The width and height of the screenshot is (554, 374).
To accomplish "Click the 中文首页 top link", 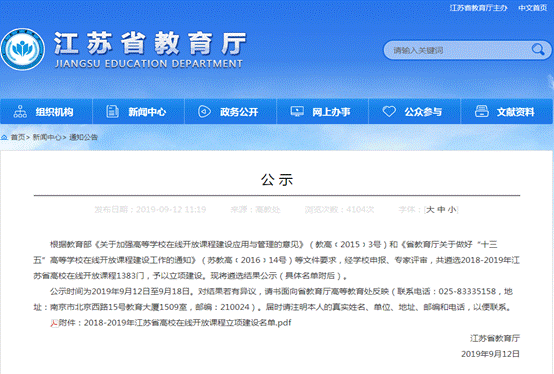I will [x=532, y=8].
